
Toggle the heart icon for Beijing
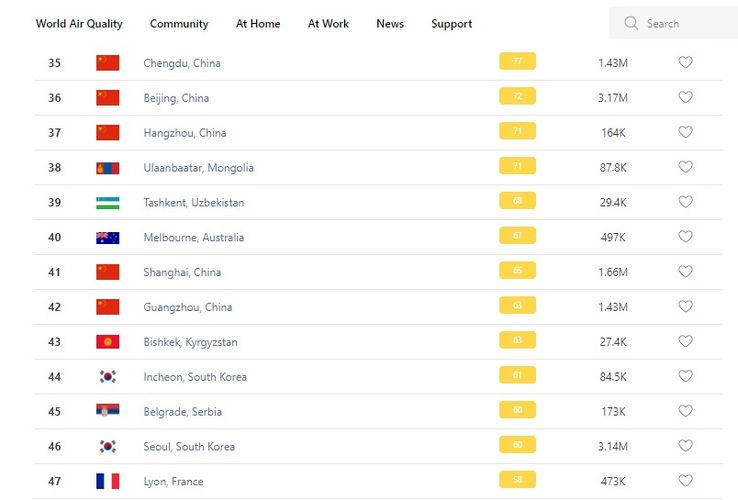[685, 97]
